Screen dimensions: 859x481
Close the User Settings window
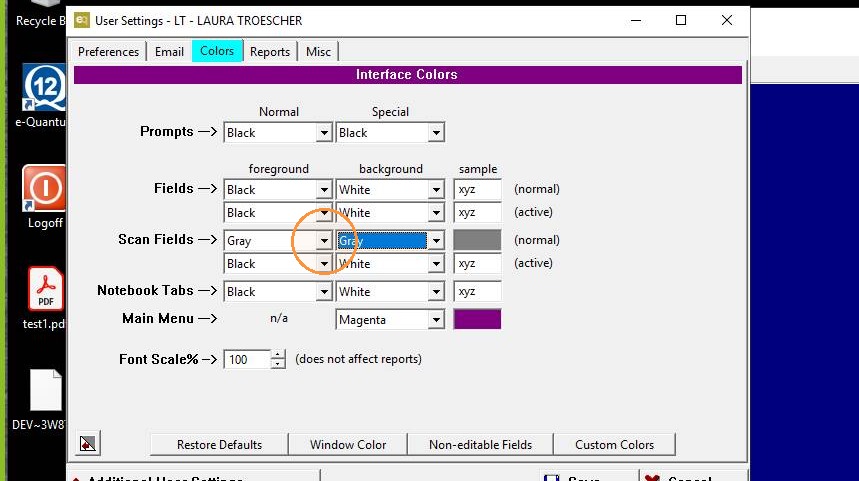tap(726, 20)
